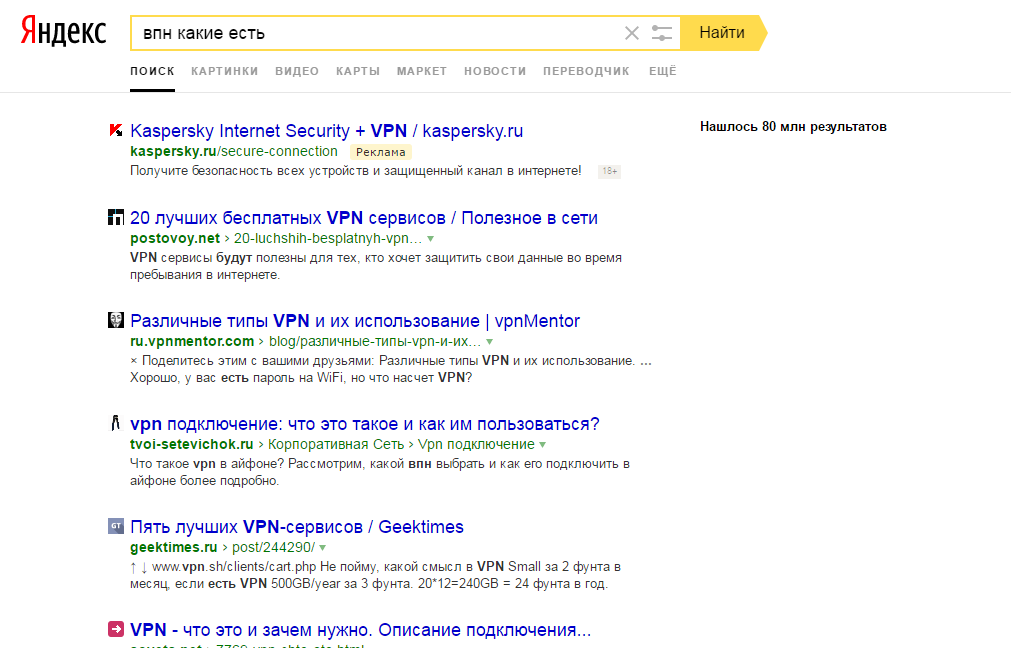
Task: Open search settings sliders icon
Action: [662, 33]
